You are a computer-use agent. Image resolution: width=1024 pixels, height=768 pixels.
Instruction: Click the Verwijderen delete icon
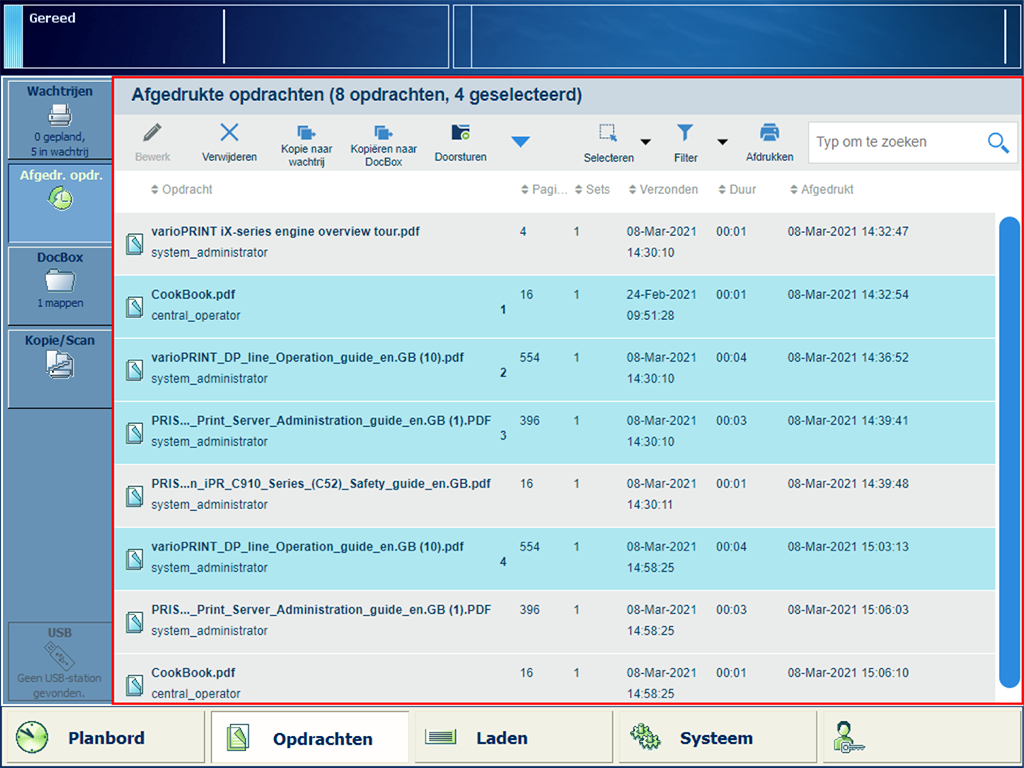(229, 134)
